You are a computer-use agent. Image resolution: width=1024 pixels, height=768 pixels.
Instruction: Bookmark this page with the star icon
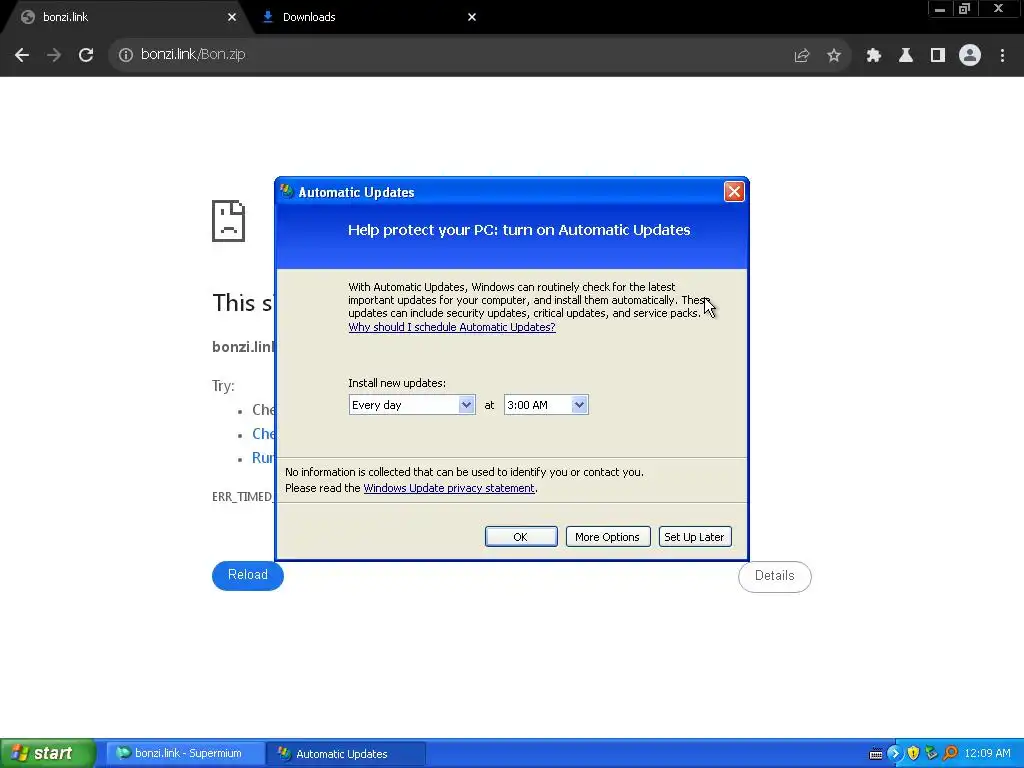pos(833,56)
